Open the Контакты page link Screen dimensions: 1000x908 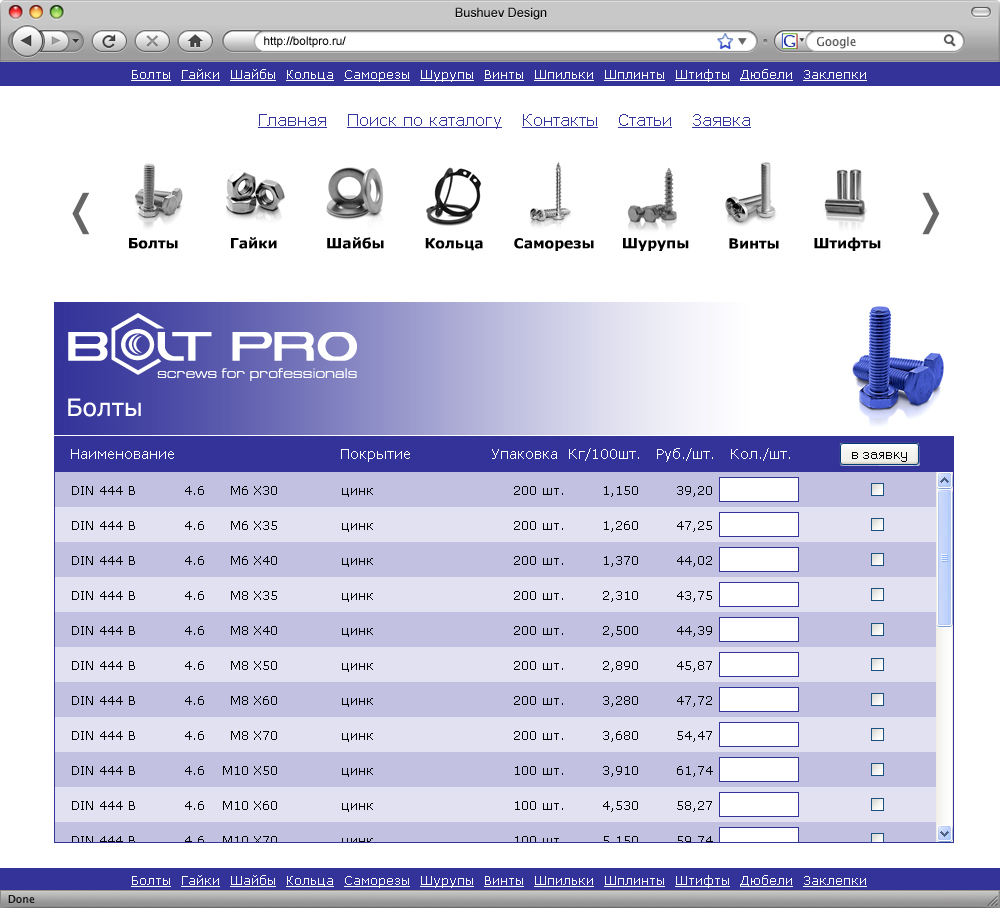pyautogui.click(x=558, y=120)
